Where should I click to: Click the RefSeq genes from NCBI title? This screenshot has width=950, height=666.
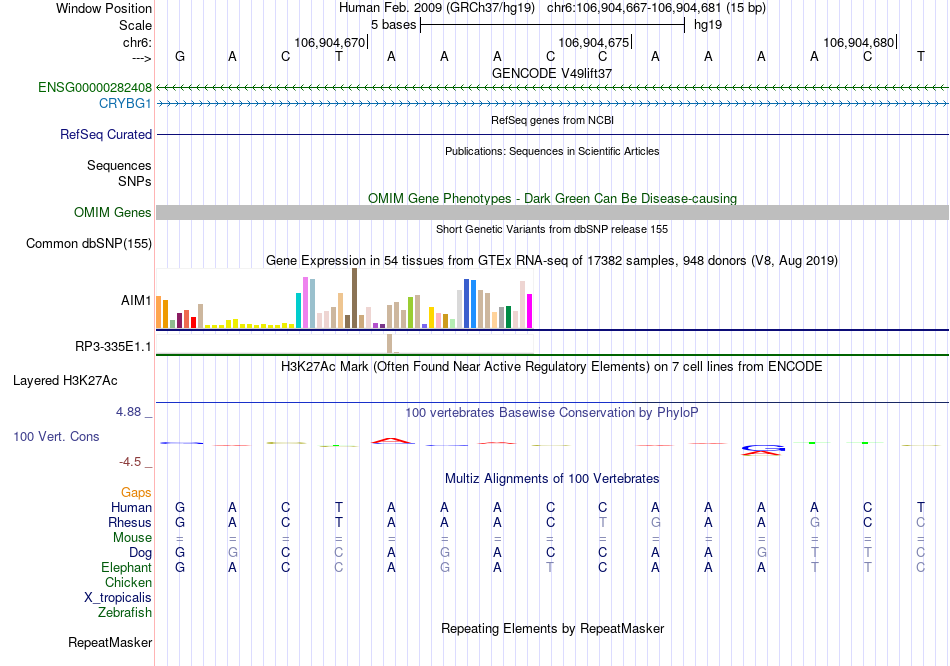click(x=552, y=120)
